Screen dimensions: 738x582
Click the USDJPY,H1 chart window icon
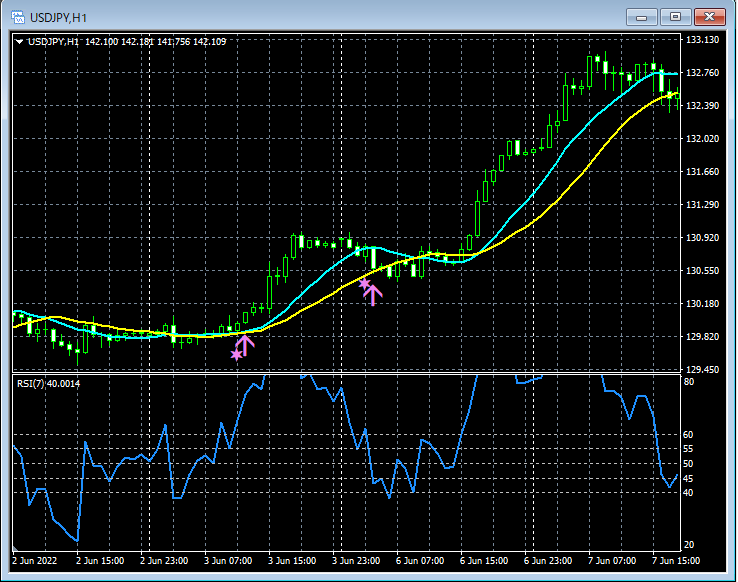[x=18, y=18]
